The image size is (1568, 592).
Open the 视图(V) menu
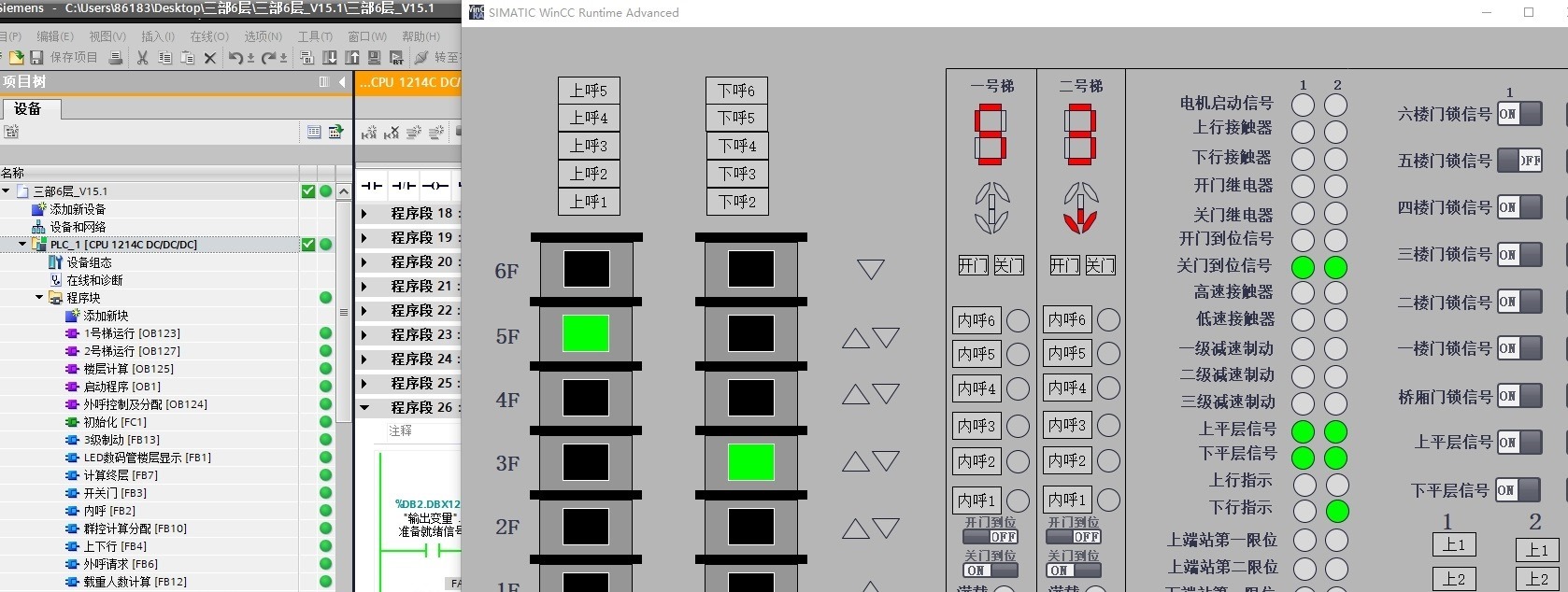(x=107, y=36)
